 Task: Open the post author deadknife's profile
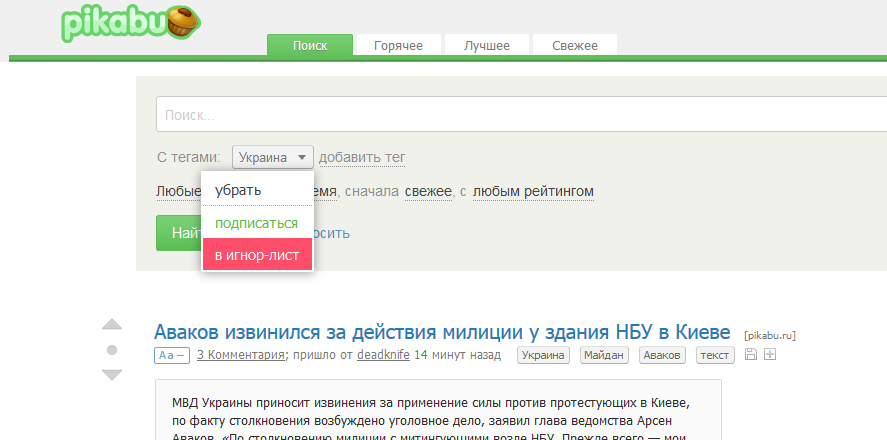[x=383, y=355]
